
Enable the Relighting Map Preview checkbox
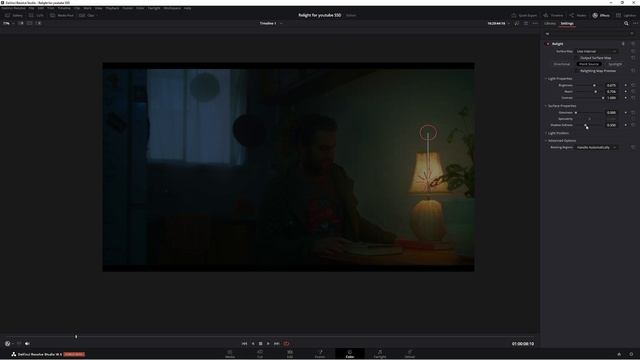(x=578, y=71)
